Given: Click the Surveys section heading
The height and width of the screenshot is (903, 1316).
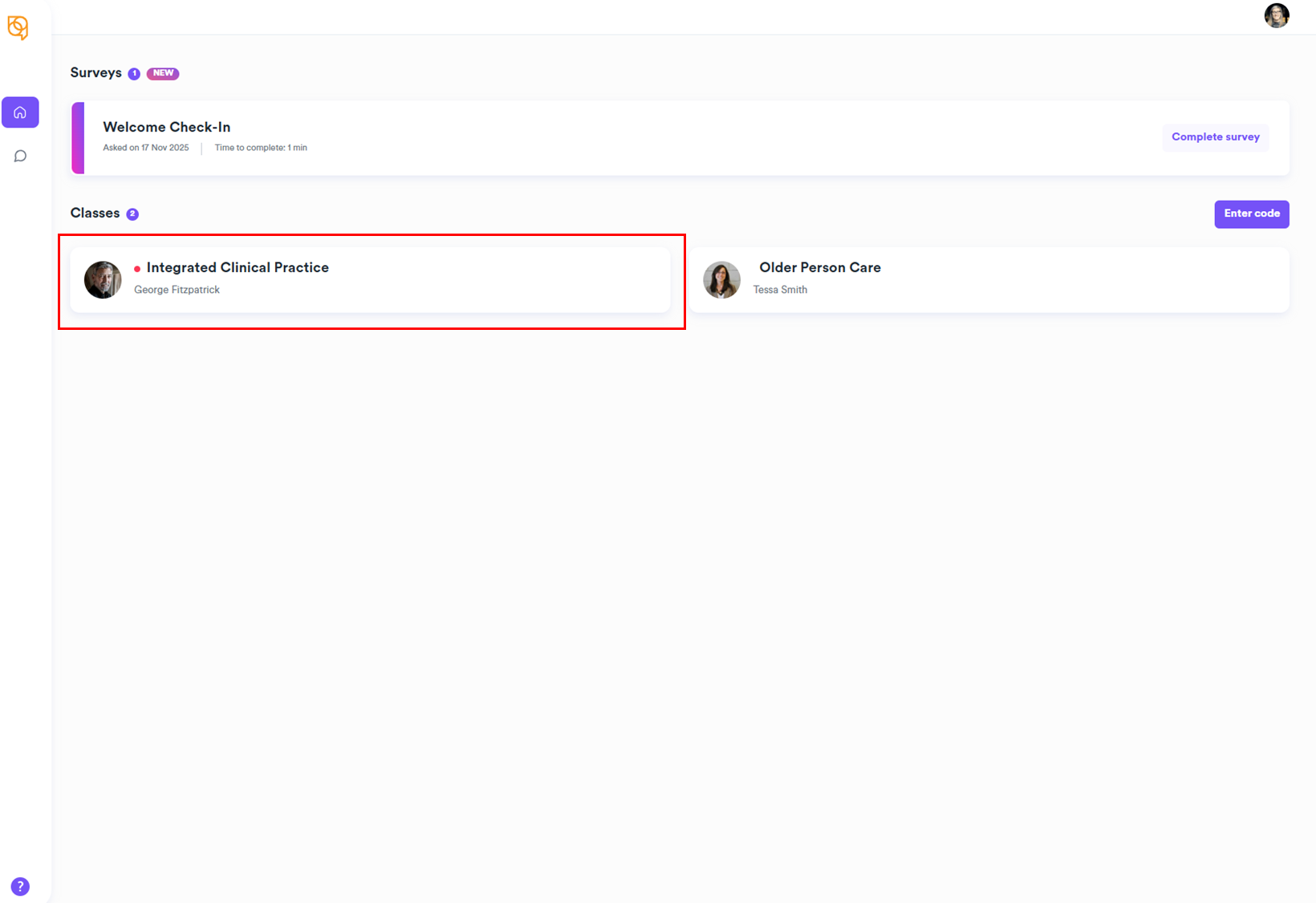Looking at the screenshot, I should [x=95, y=73].
